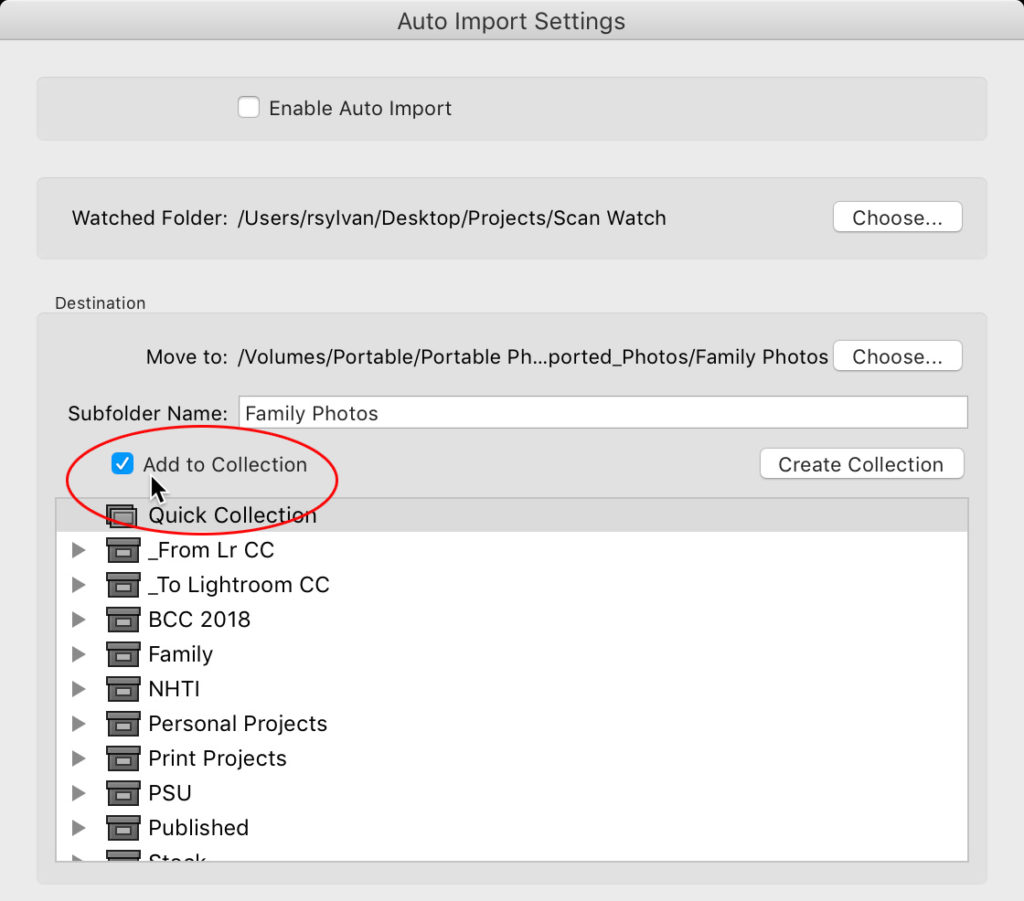Click the BCC 2018 collection set icon

point(123,620)
